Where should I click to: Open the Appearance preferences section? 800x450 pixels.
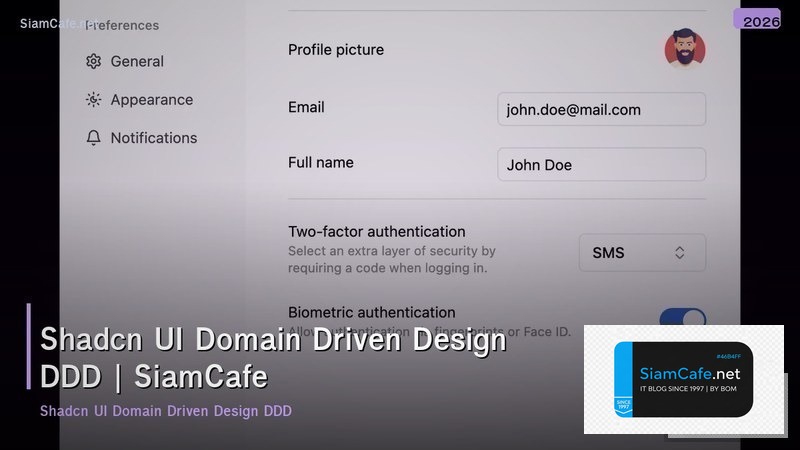tap(139, 99)
